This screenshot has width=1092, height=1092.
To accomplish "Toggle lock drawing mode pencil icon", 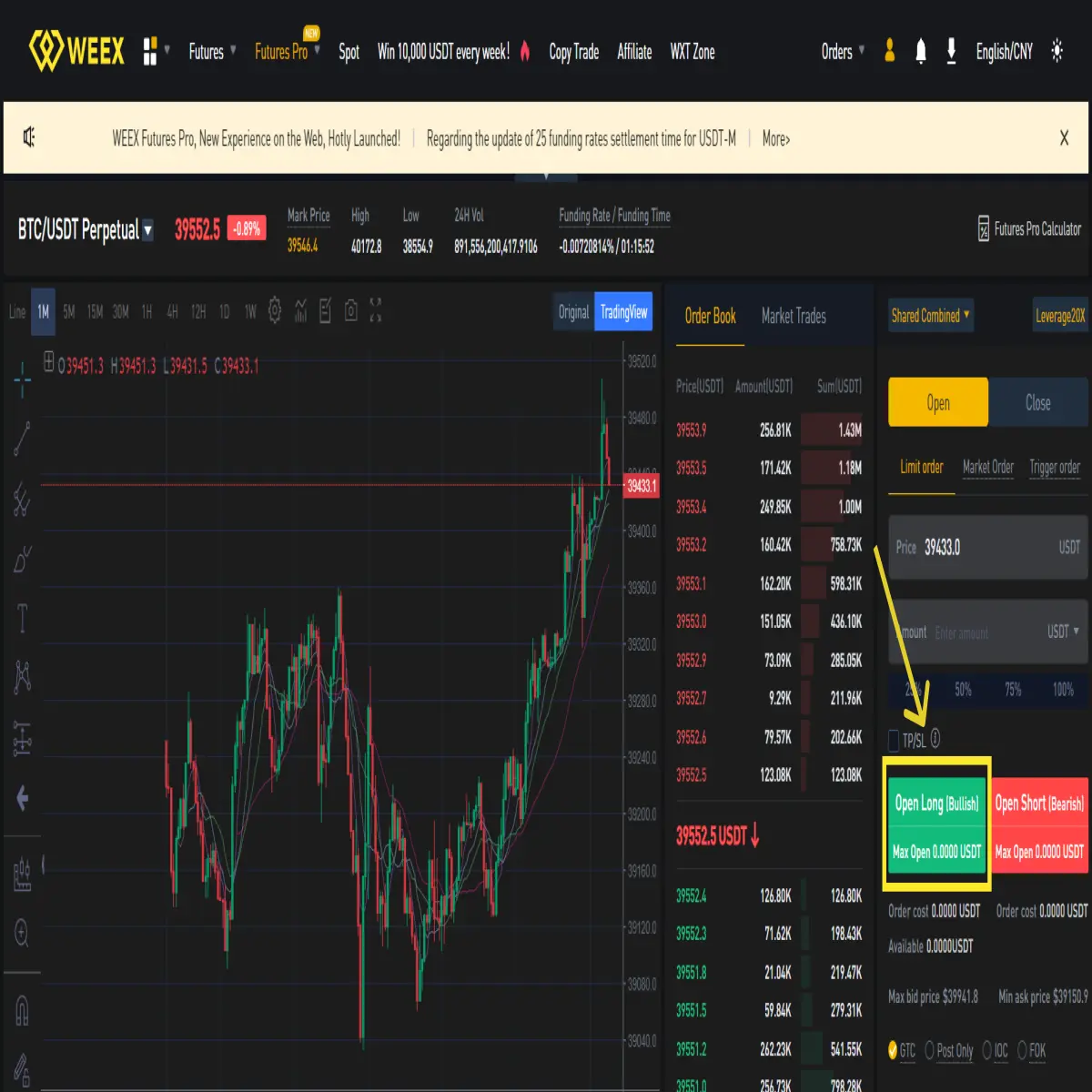I will 23,1068.
